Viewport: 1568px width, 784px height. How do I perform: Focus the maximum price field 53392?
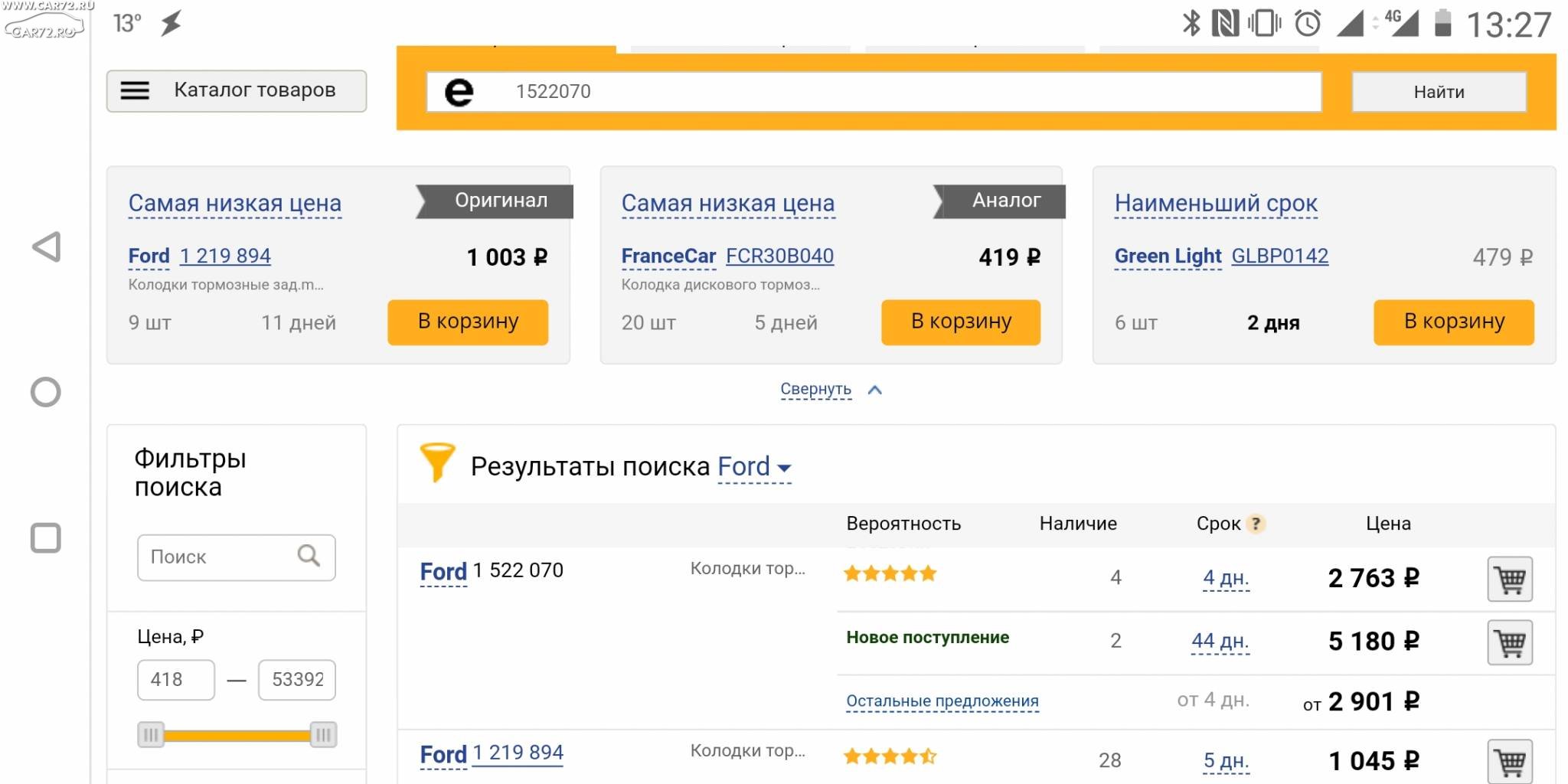297,679
